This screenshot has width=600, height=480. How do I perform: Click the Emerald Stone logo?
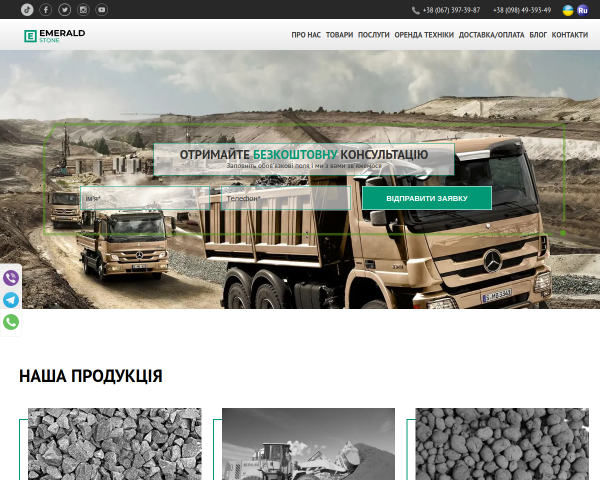[x=55, y=36]
